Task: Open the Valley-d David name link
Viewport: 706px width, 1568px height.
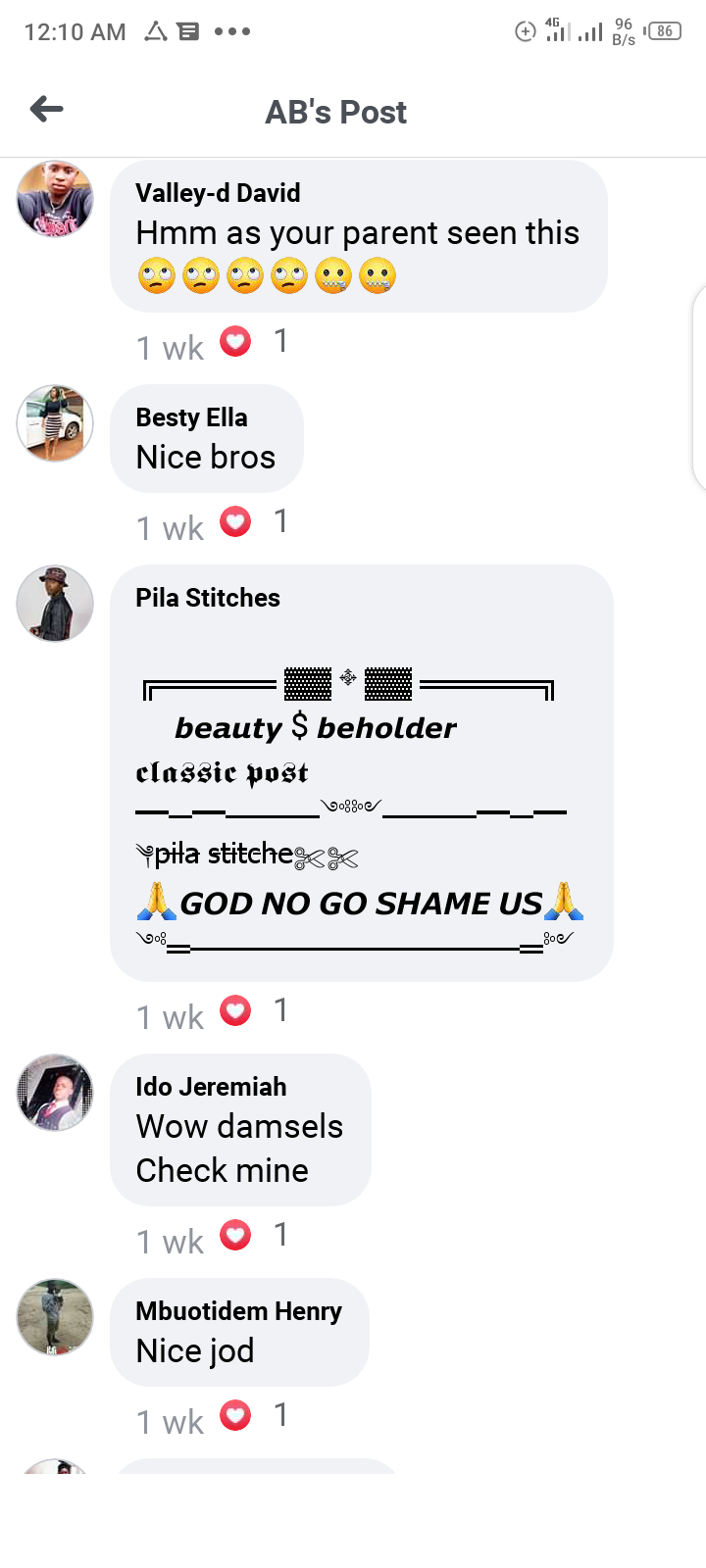Action: click(218, 193)
